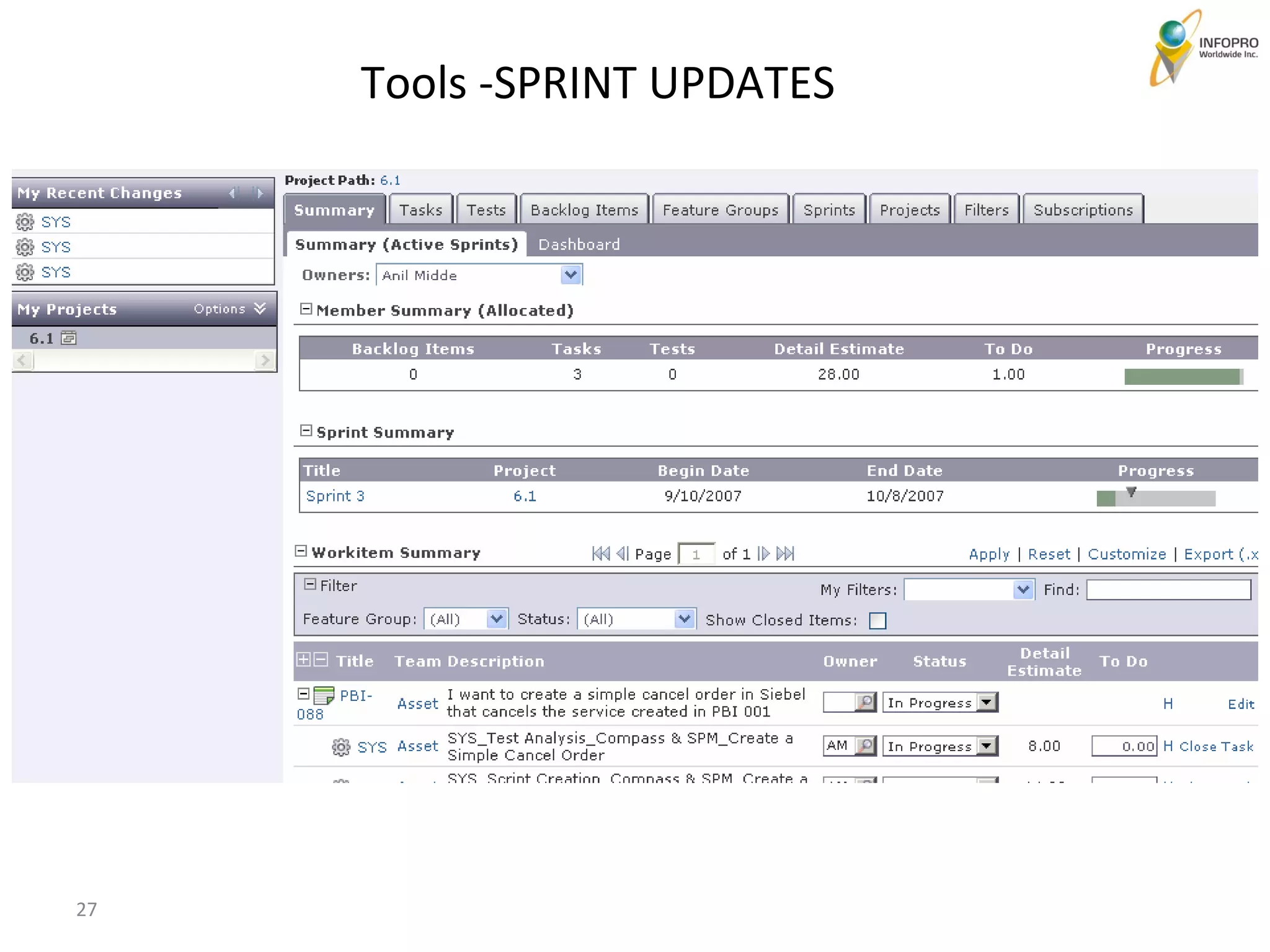Click owner lookup icon next to AM
The image size is (1270, 952).
click(864, 746)
